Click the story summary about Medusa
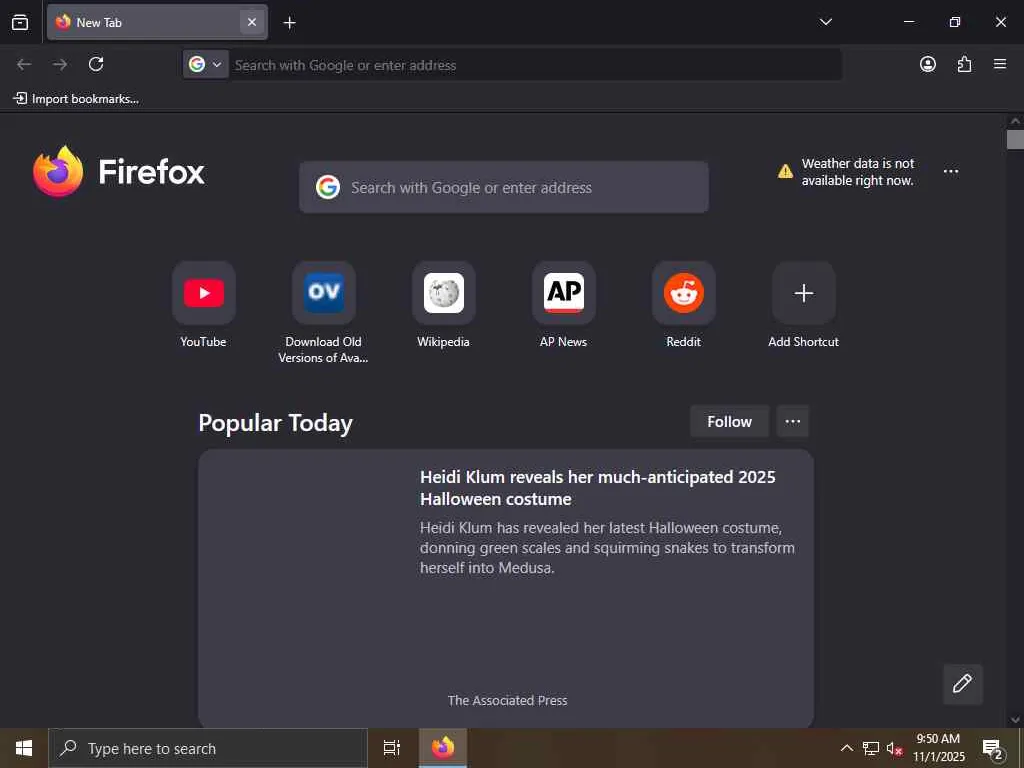Screen dimensions: 1024x768 point(607,547)
